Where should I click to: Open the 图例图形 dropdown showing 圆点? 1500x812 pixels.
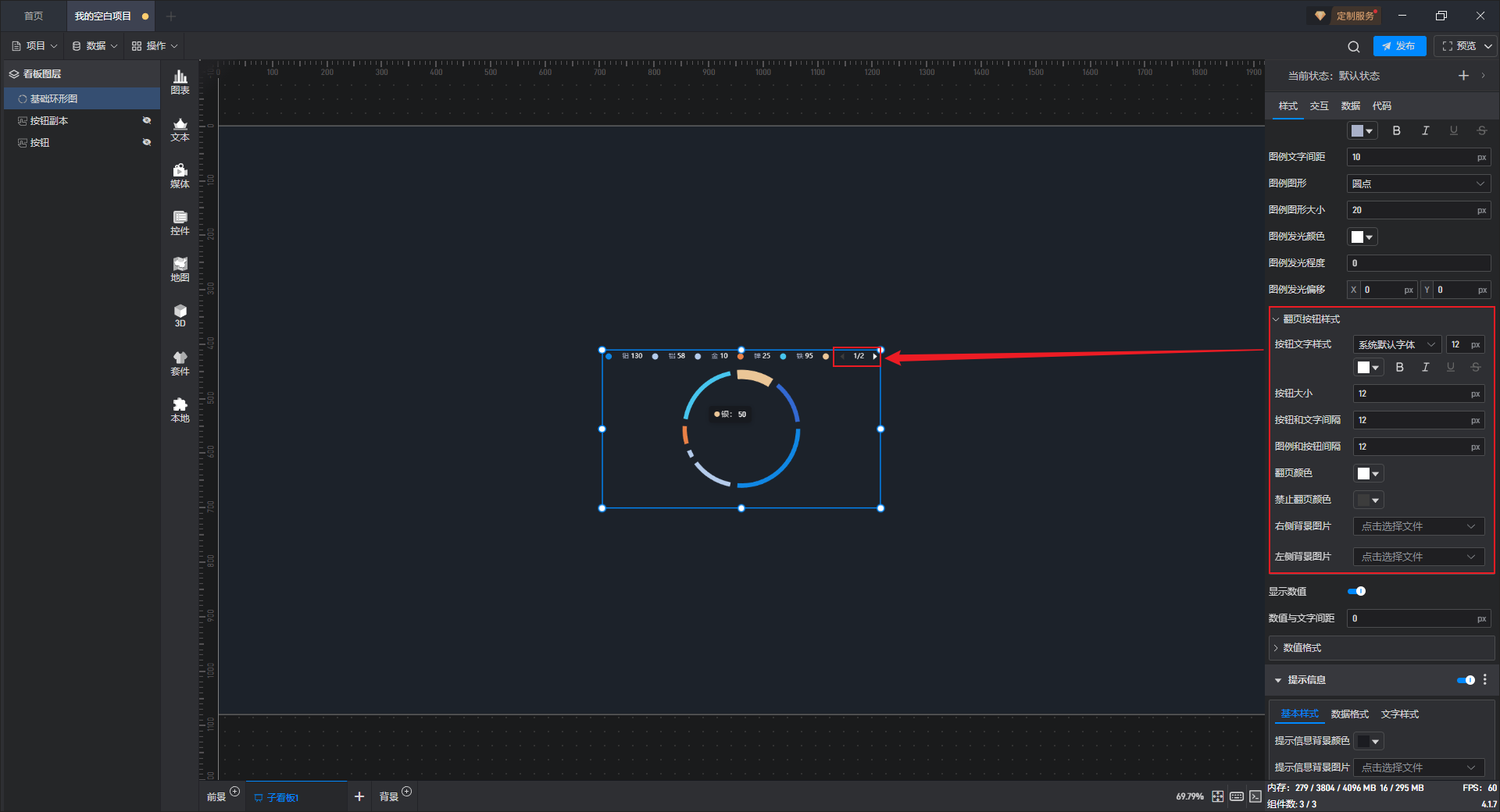point(1419,183)
